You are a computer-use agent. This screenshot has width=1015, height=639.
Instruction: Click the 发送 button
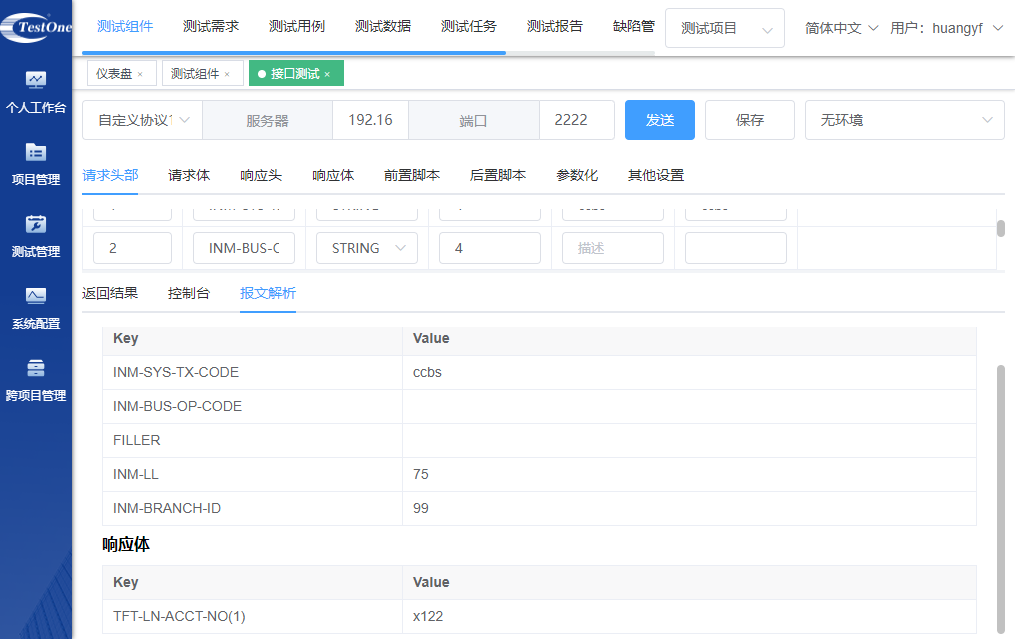pyautogui.click(x=659, y=120)
